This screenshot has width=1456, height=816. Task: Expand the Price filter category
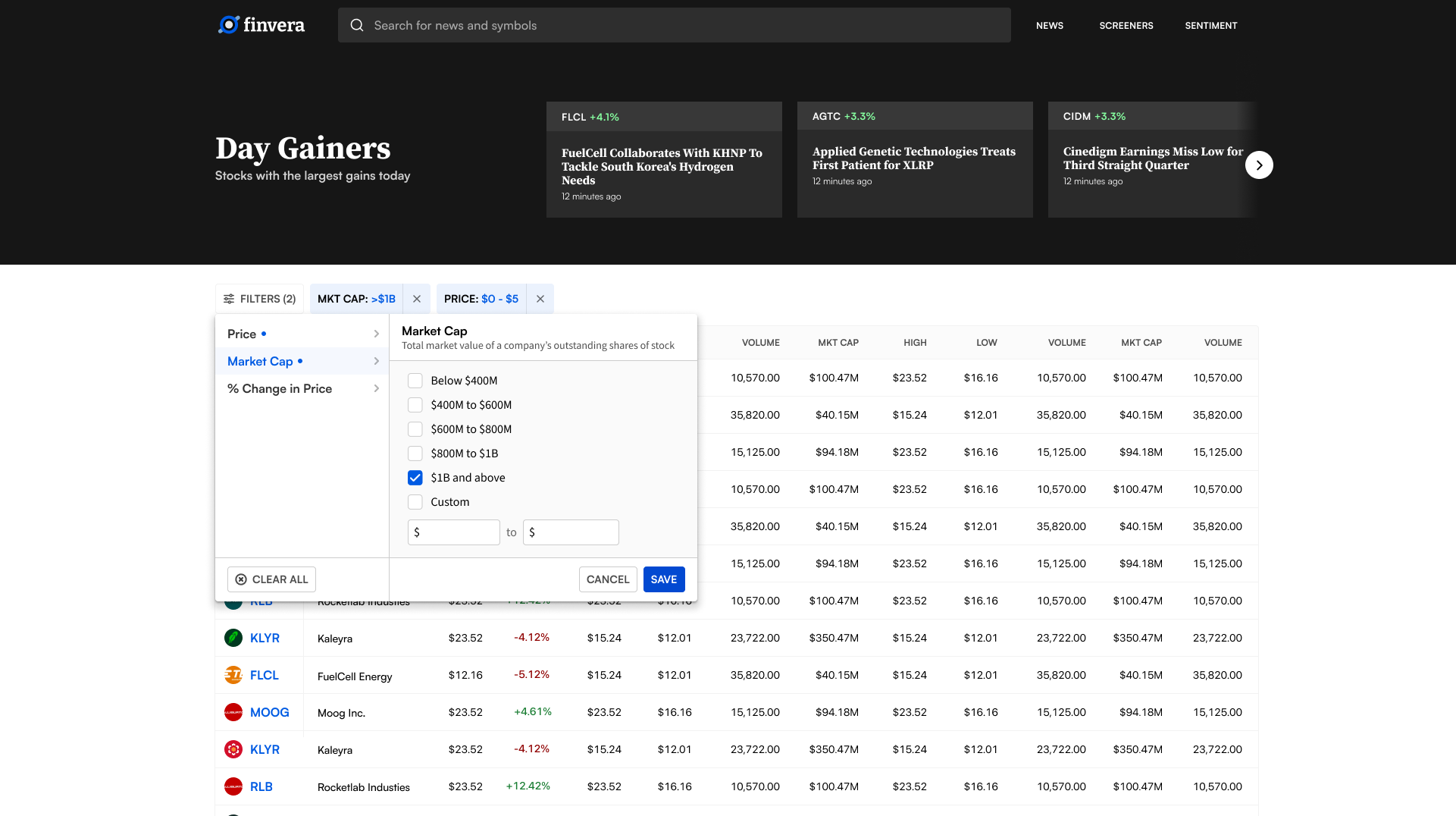[302, 334]
